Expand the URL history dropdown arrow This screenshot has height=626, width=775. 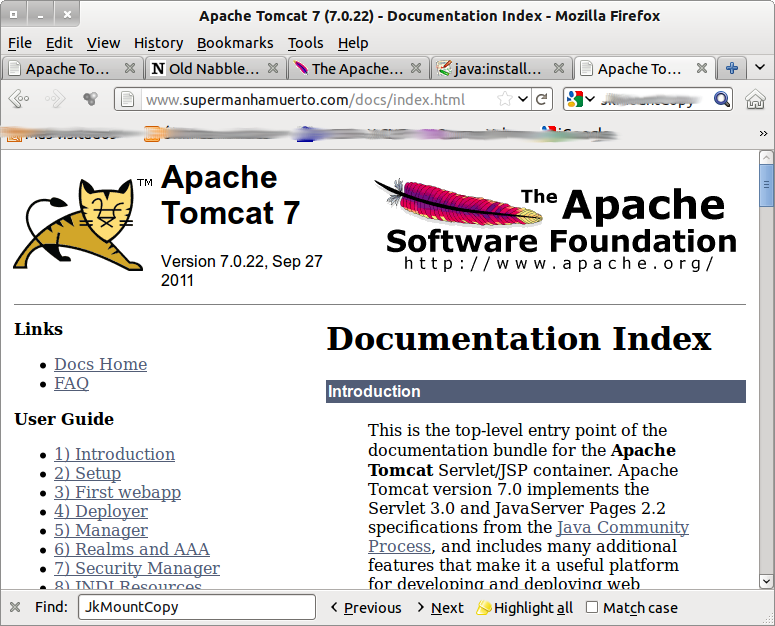click(523, 99)
